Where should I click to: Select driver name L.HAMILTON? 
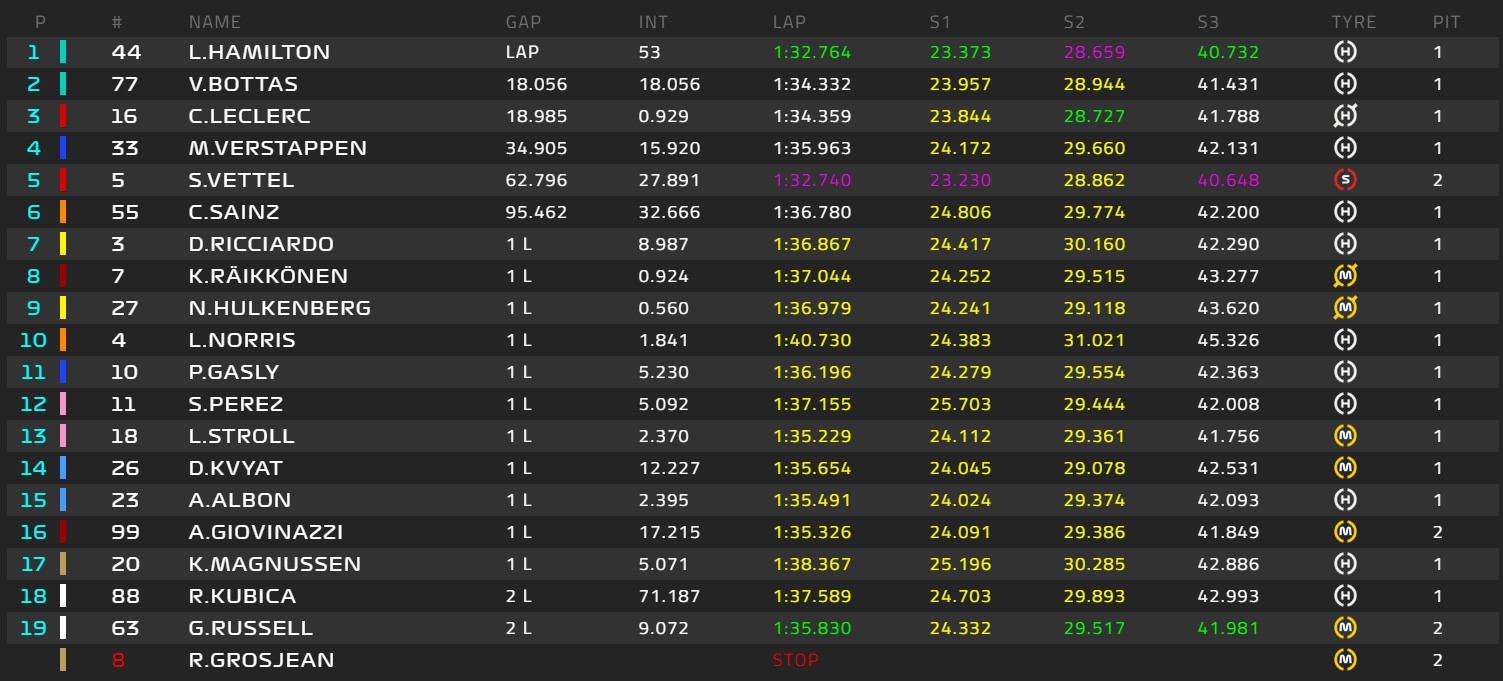tap(259, 52)
